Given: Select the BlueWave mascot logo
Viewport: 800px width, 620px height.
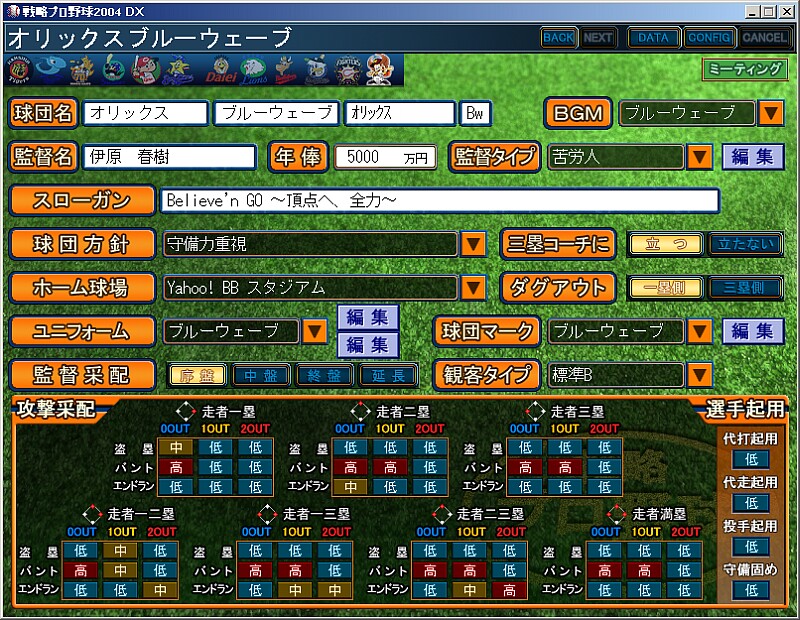Looking at the screenshot, I should coord(380,70).
